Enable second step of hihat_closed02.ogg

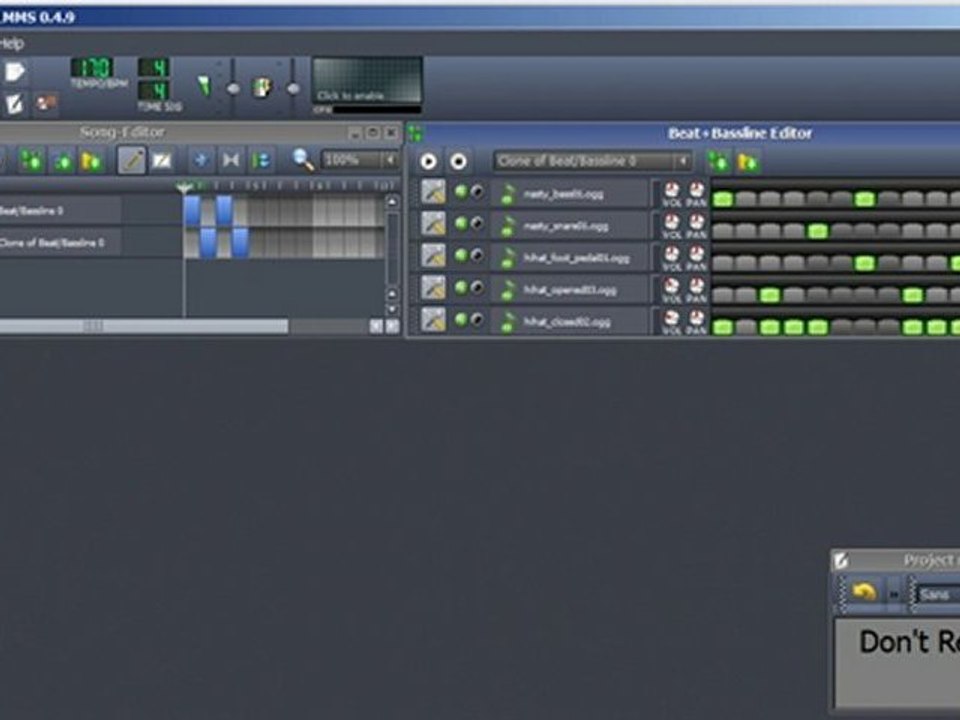(746, 326)
